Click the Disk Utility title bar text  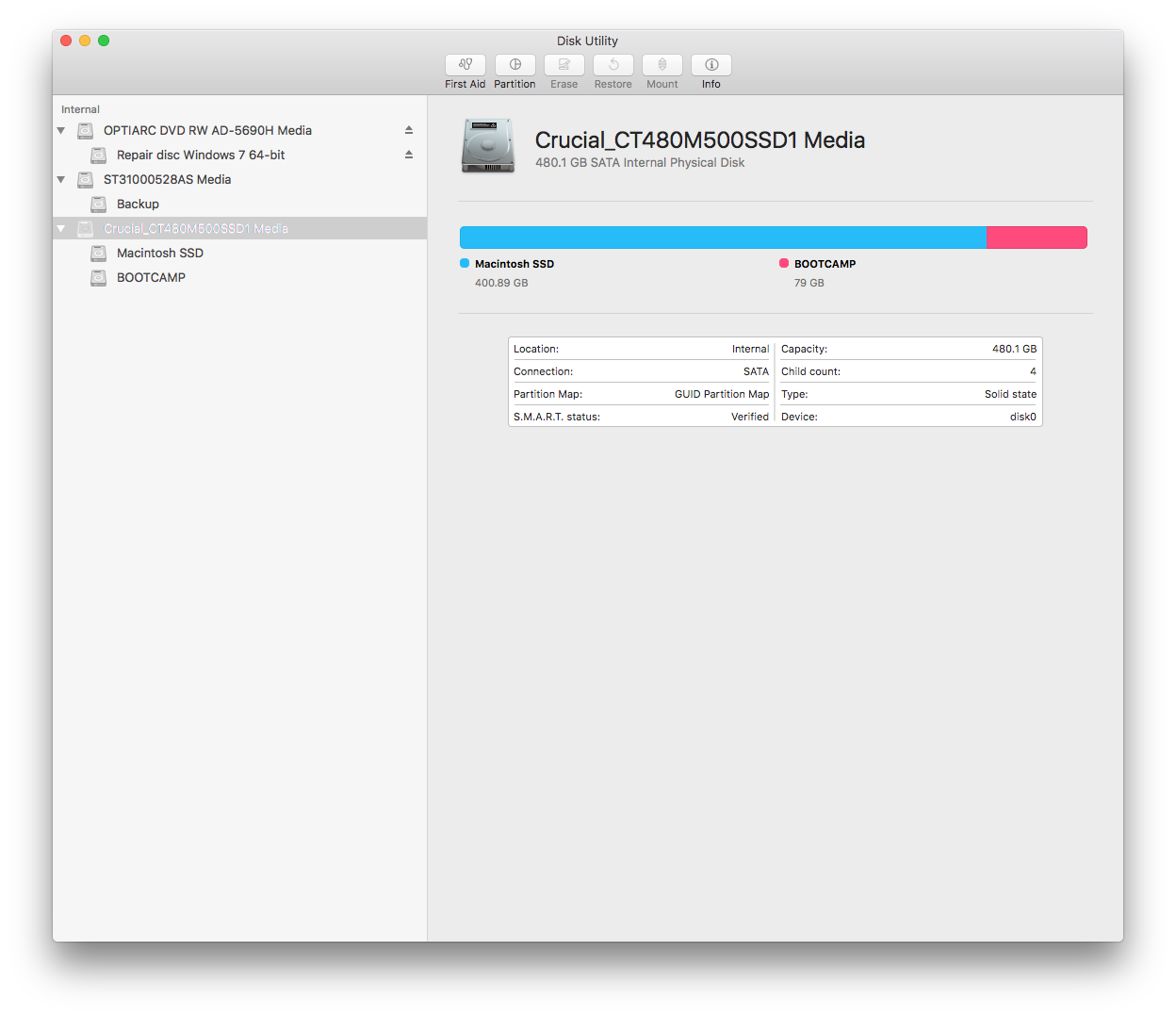pos(587,41)
